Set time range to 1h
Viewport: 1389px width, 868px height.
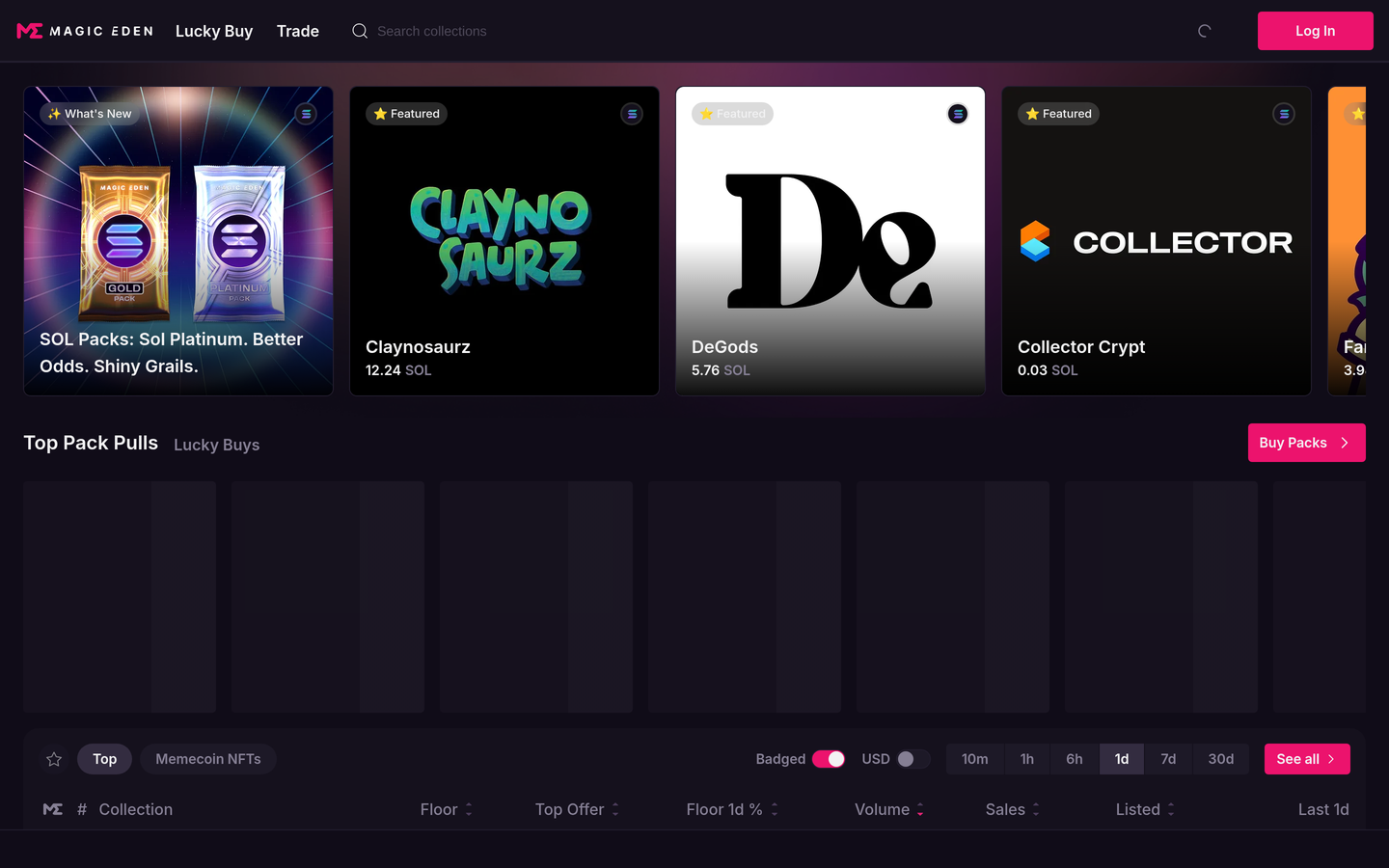[x=1027, y=759]
